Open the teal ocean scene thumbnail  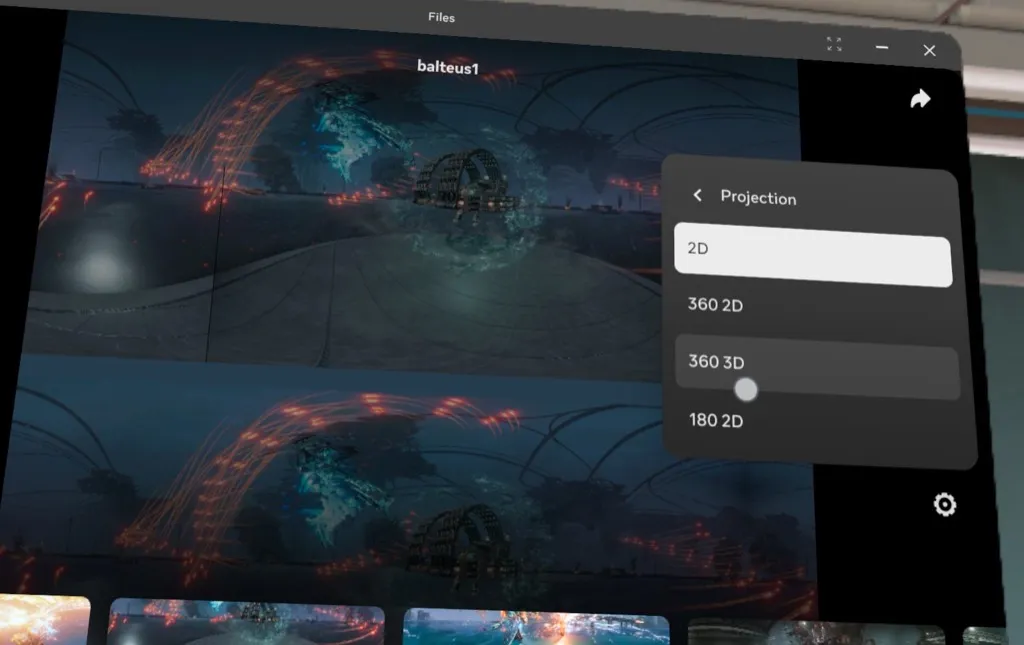click(536, 626)
